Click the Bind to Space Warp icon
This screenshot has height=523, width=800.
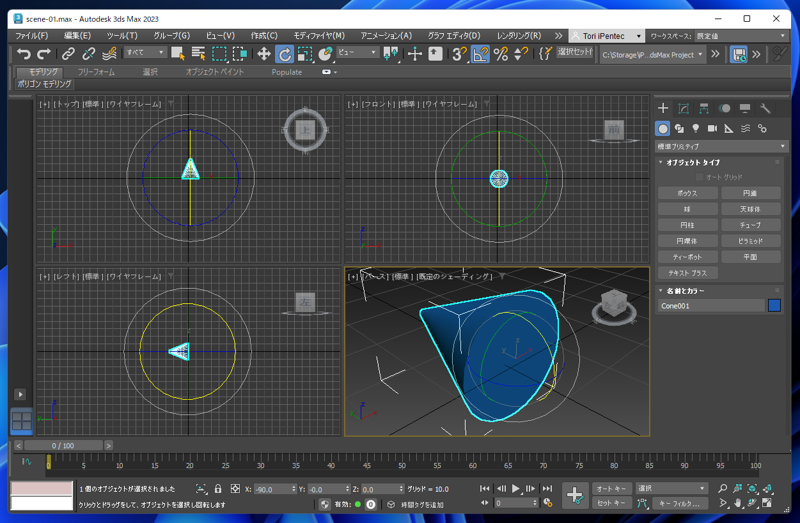click(x=109, y=54)
